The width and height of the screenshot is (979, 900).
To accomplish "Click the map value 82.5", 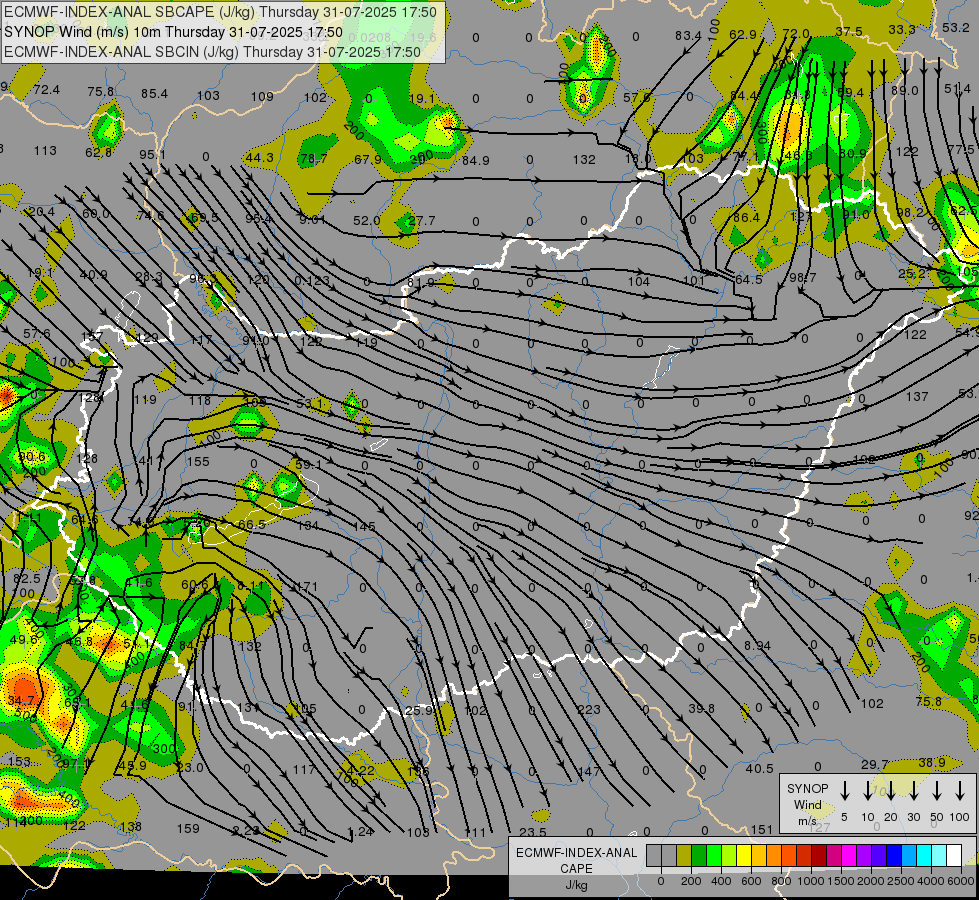I will [x=27, y=578].
